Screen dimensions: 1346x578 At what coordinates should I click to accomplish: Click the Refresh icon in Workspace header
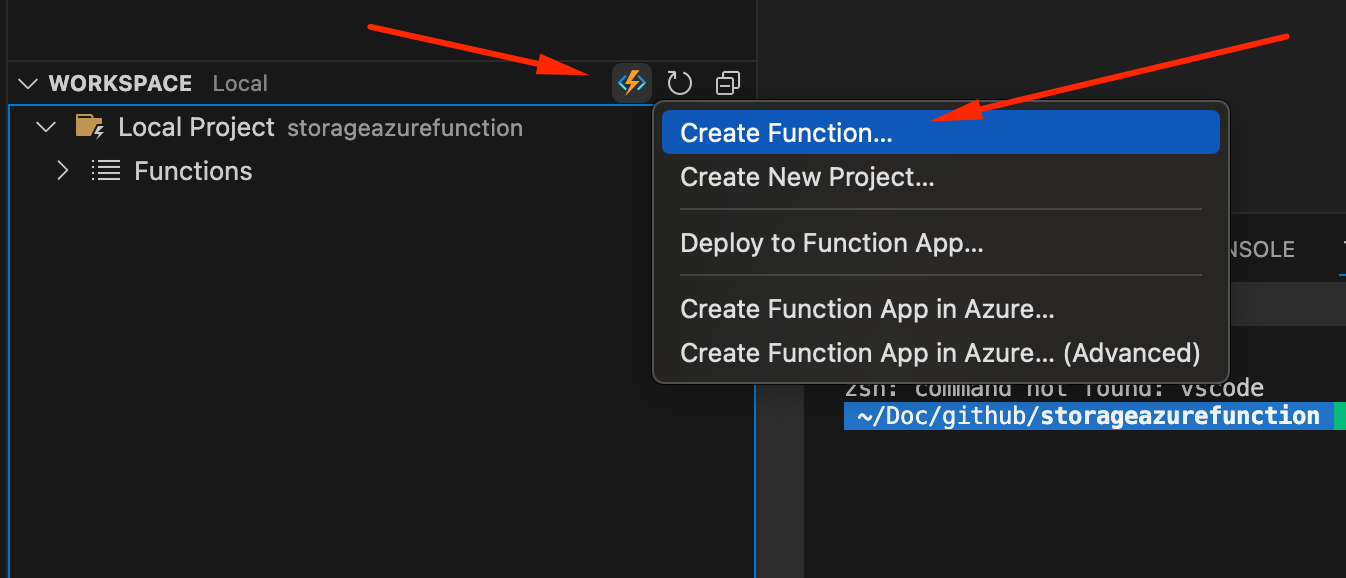tap(680, 83)
